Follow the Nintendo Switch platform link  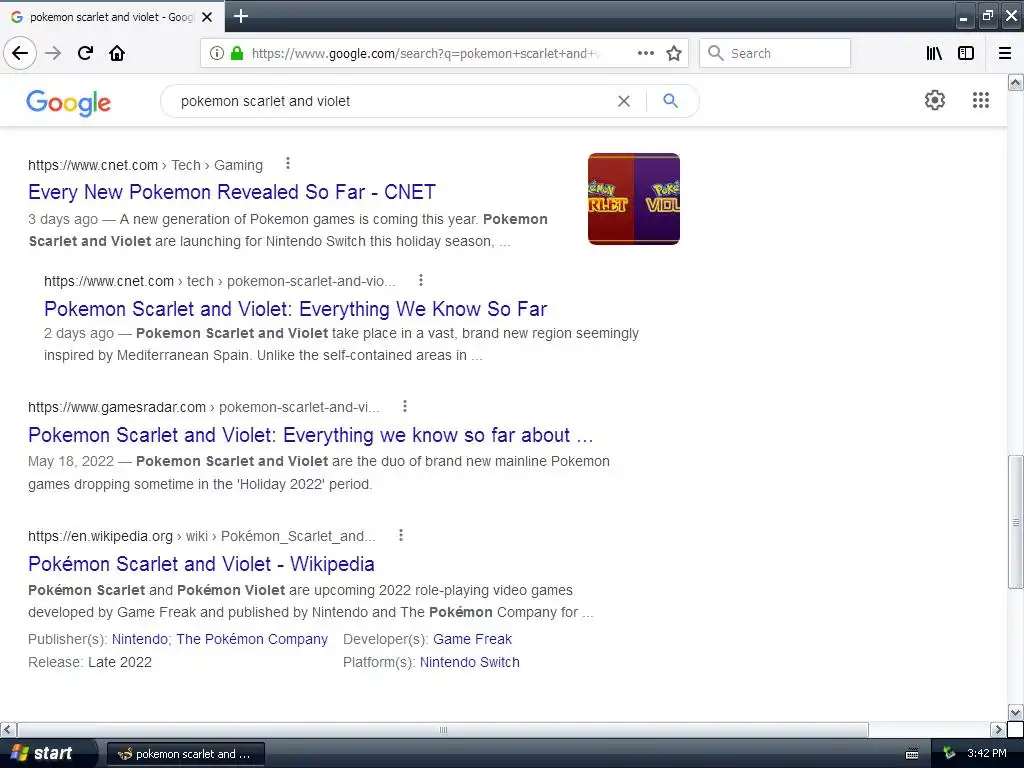point(470,662)
